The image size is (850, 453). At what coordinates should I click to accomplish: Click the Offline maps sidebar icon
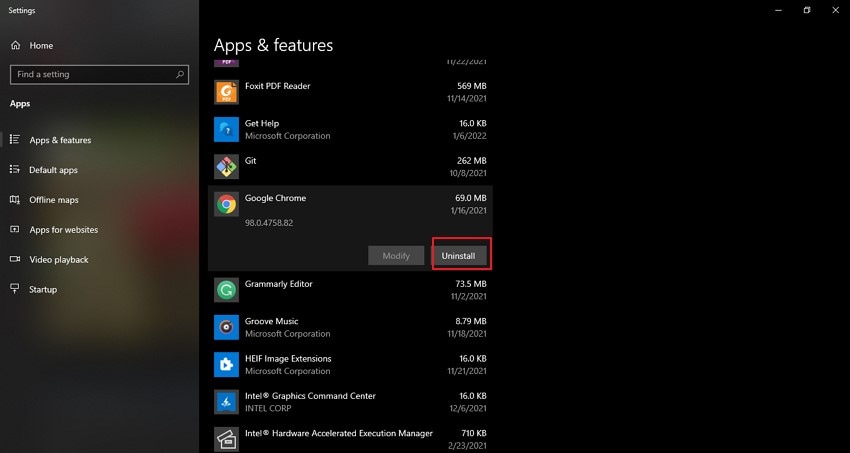coord(15,199)
